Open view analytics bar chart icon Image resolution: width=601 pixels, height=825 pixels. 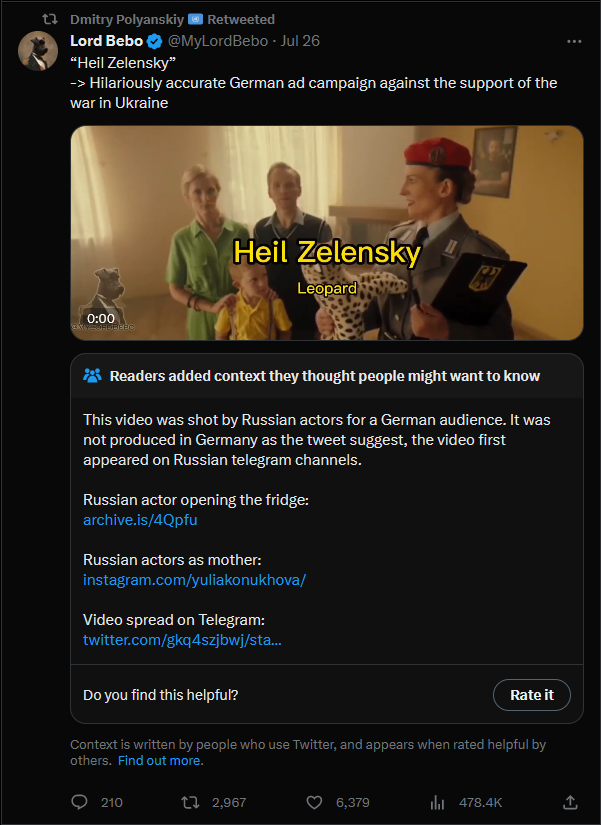click(437, 802)
